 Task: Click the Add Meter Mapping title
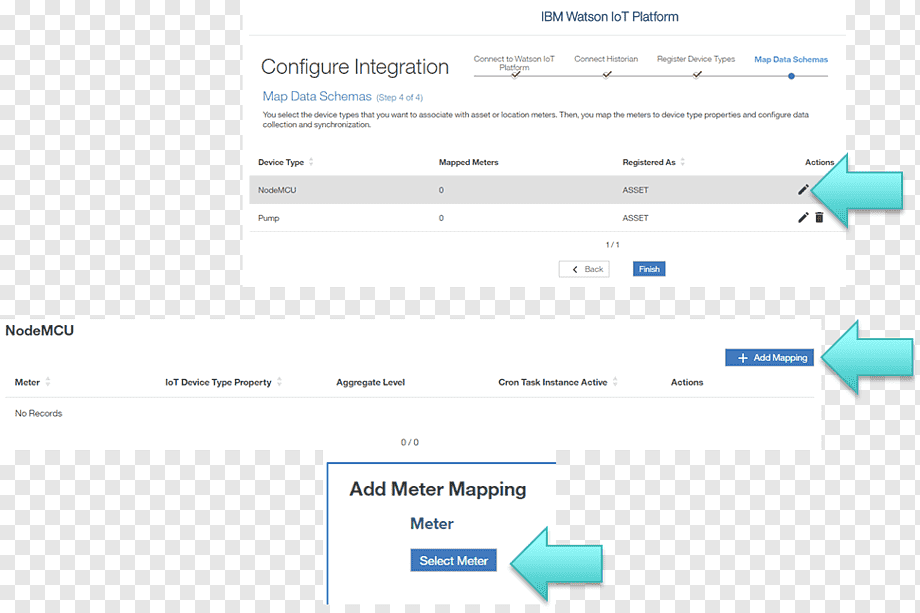pos(438,489)
